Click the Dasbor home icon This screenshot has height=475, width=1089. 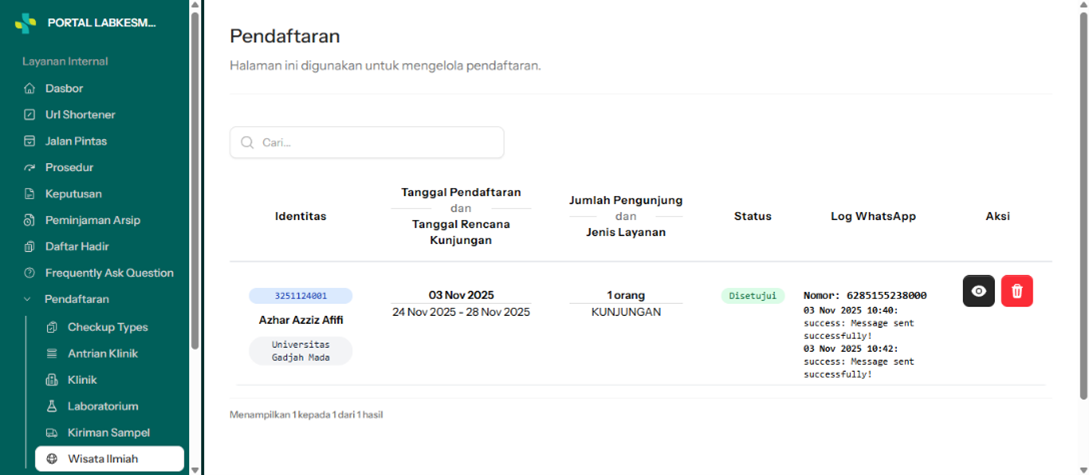29,89
